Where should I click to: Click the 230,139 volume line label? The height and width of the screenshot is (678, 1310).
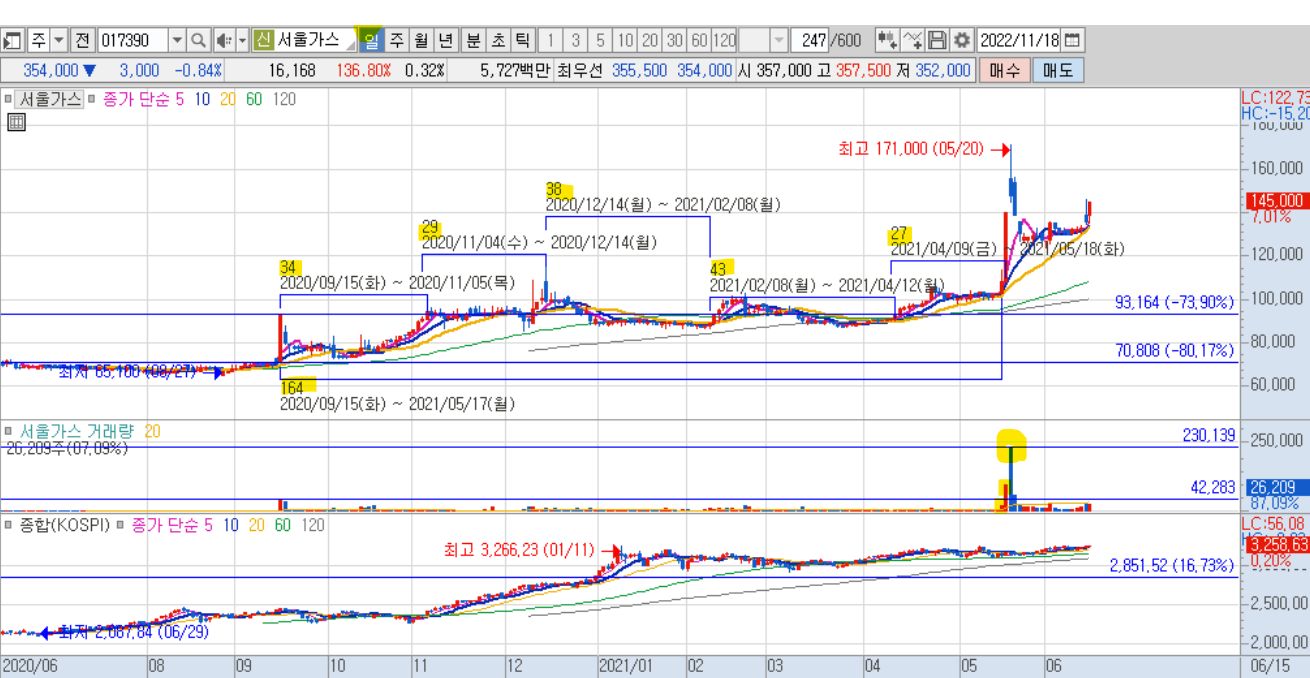[1208, 436]
